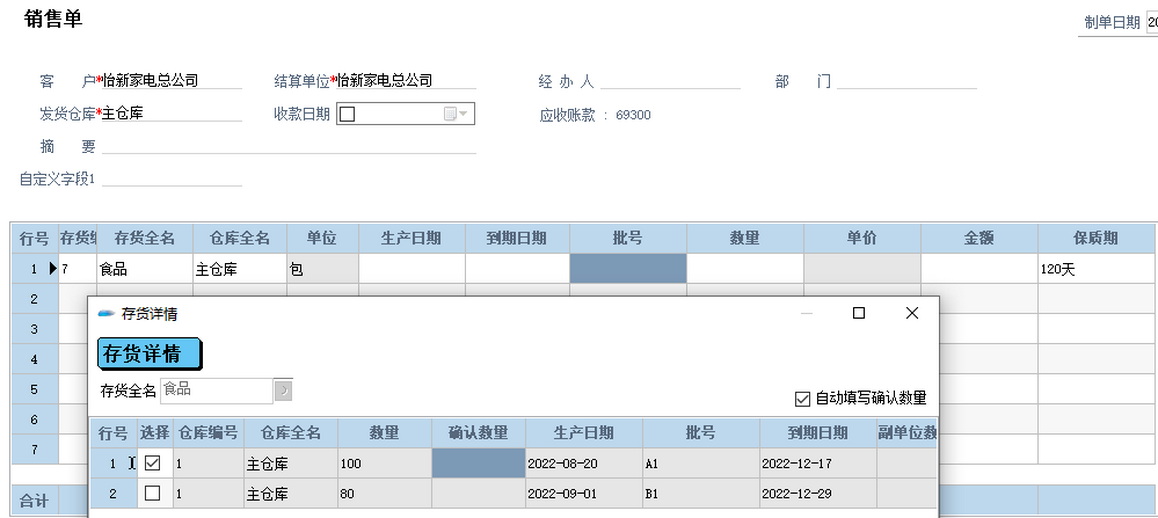Click the 摘要 text field
This screenshot has height=518, width=1158.
point(288,146)
